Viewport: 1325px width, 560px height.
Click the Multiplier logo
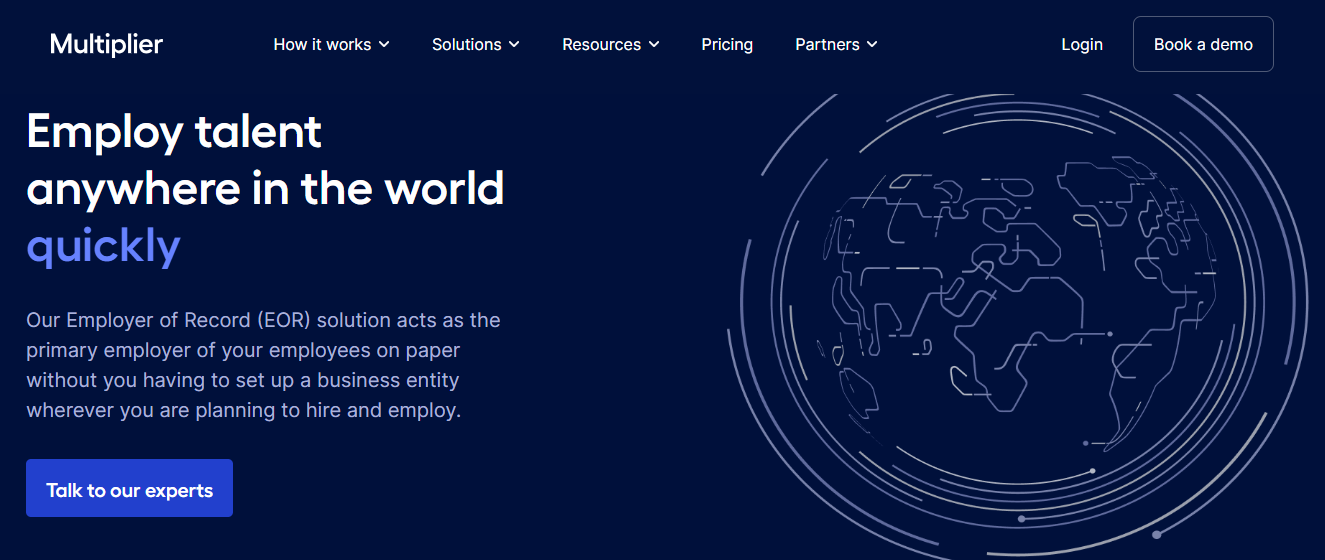click(x=106, y=44)
